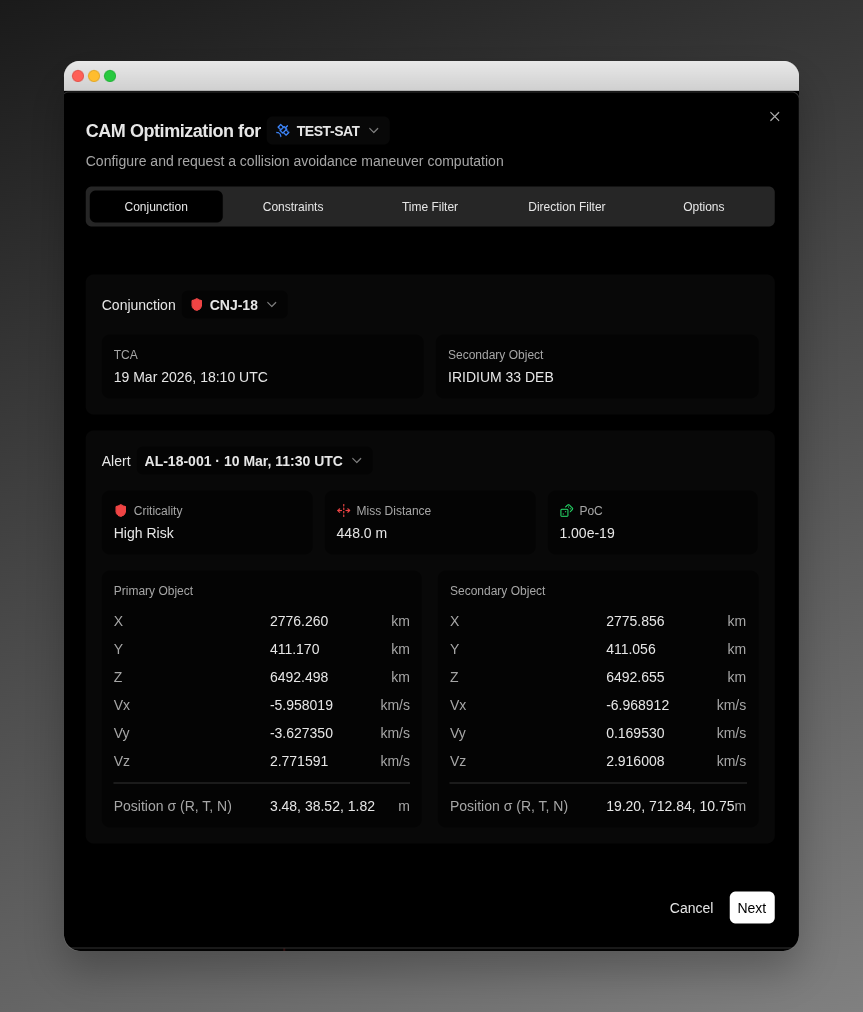
Task: Click the Miss Distance crosshair icon
Action: tap(343, 511)
